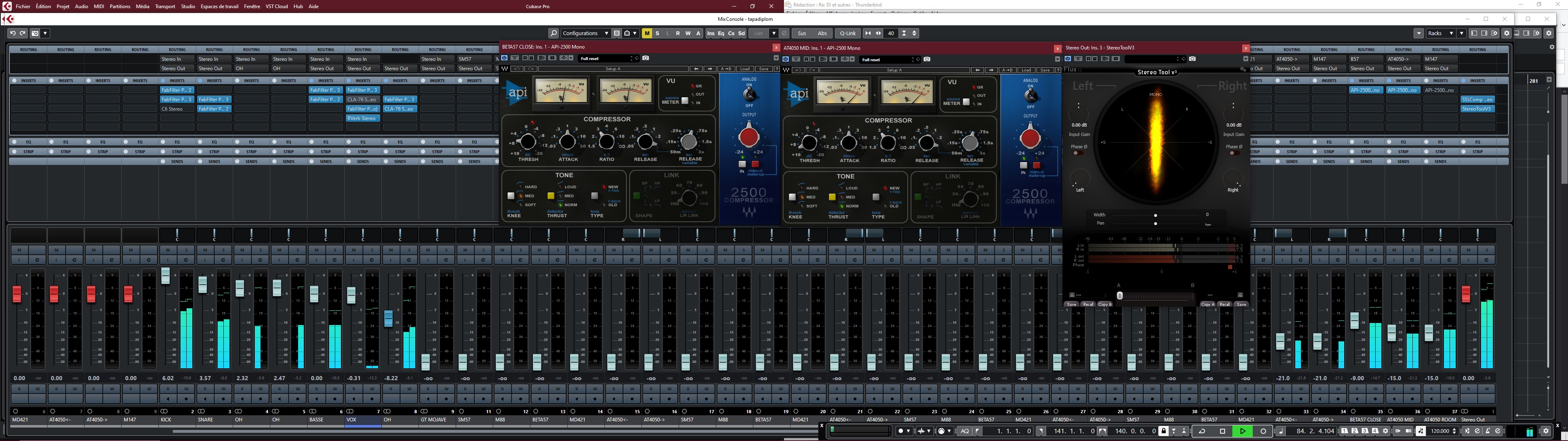Click the red Stereo Out fader cap
Image resolution: width=1568 pixels, height=441 pixels.
click(1466, 294)
